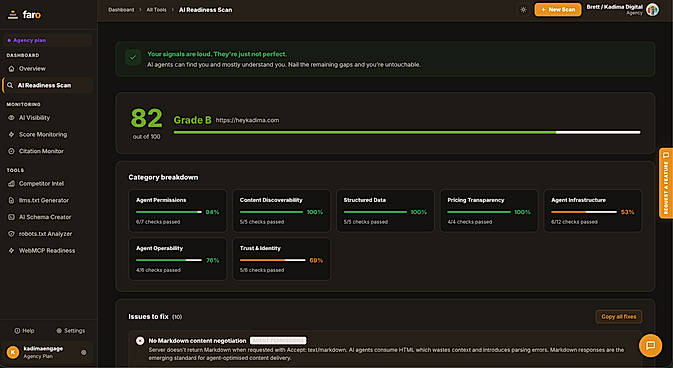Click the robots.txt Analyzer shield icon
673x368 pixels.
pyautogui.click(x=12, y=234)
